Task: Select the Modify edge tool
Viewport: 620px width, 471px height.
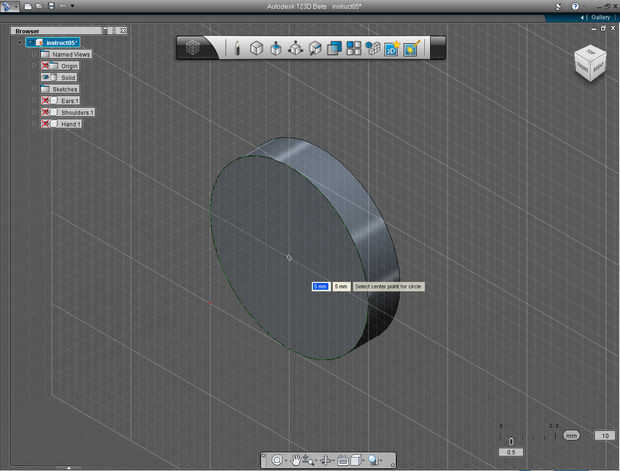Action: coord(315,48)
